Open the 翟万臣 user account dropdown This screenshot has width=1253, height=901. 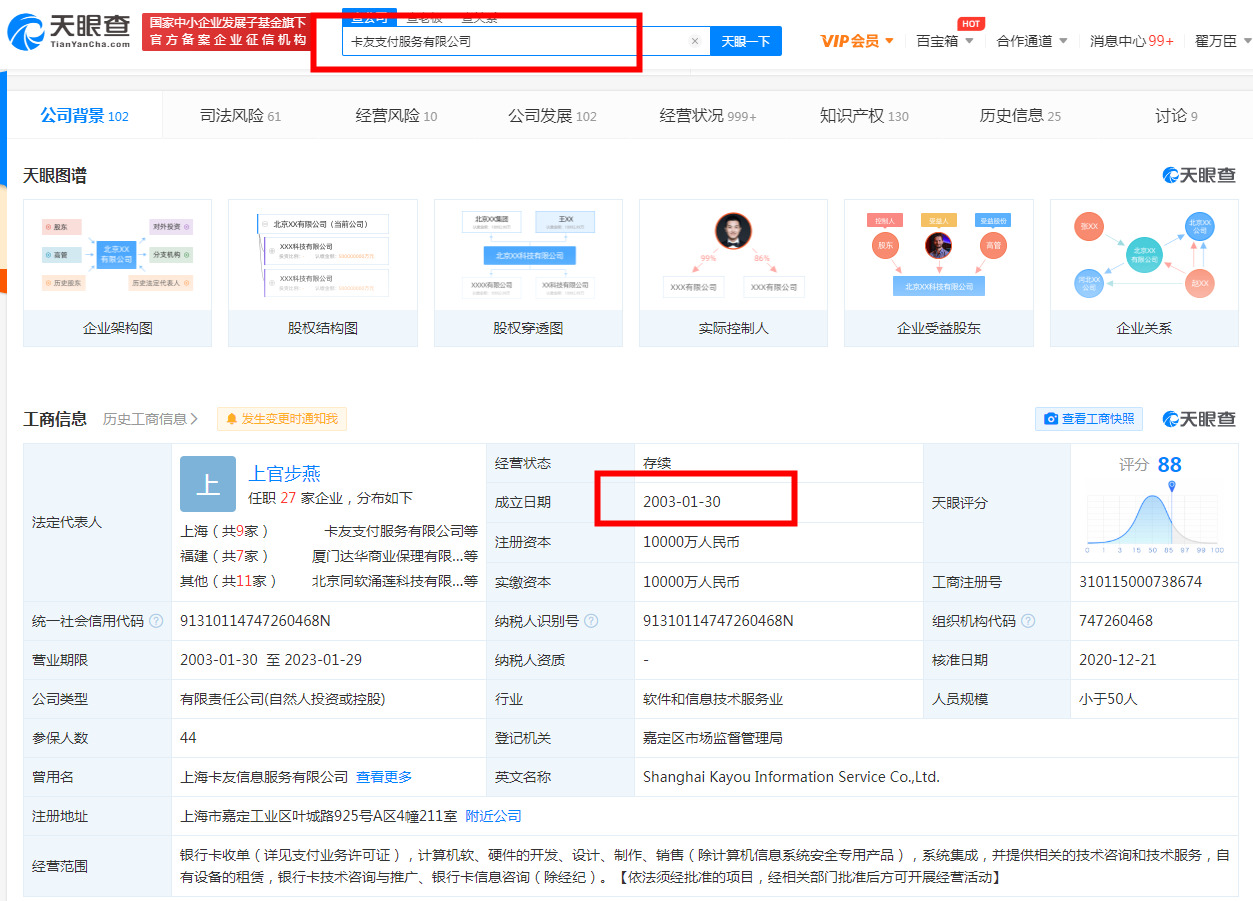(1223, 41)
